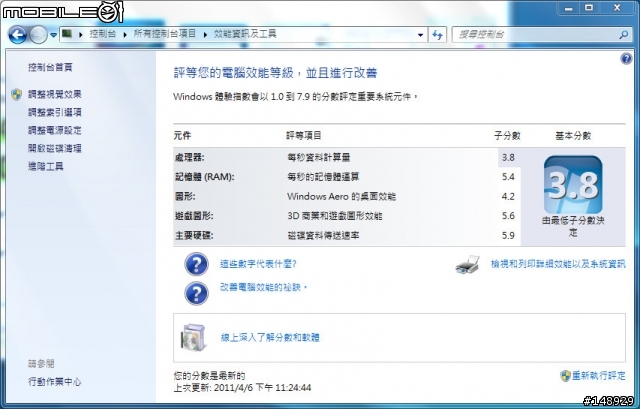The width and height of the screenshot is (640, 409).
Task: Click the Refresh button beside address bar
Action: click(437, 35)
